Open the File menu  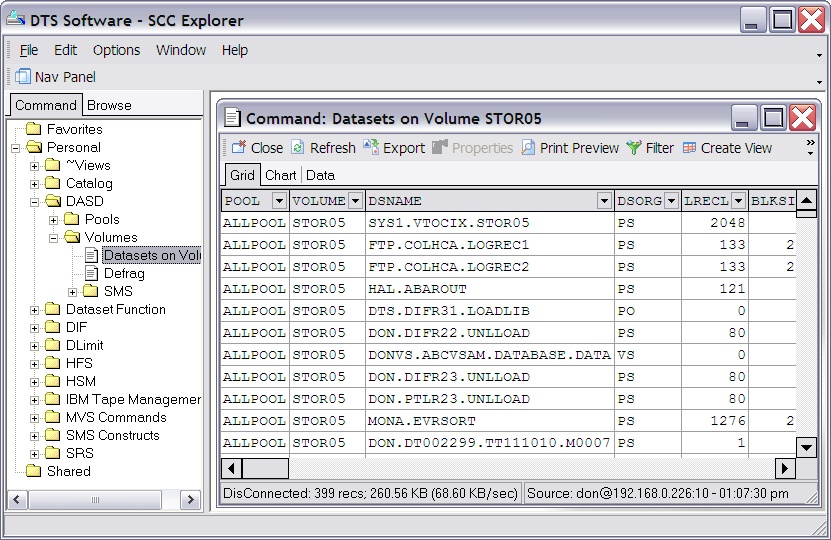pos(29,50)
